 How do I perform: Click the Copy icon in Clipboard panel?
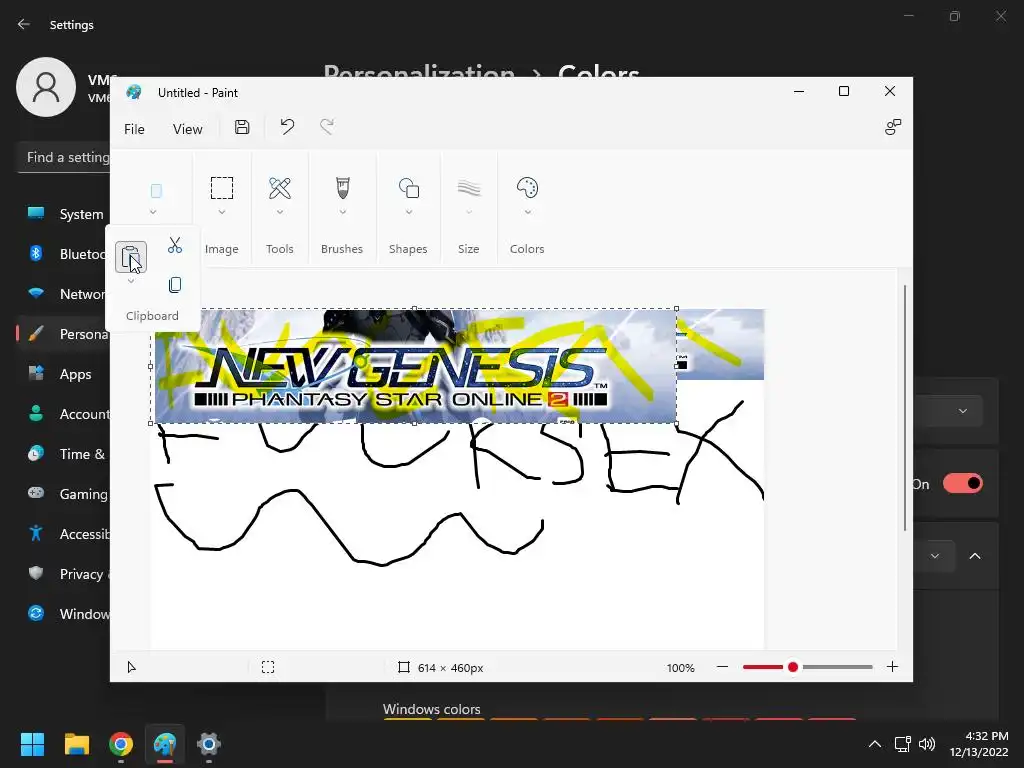(174, 285)
